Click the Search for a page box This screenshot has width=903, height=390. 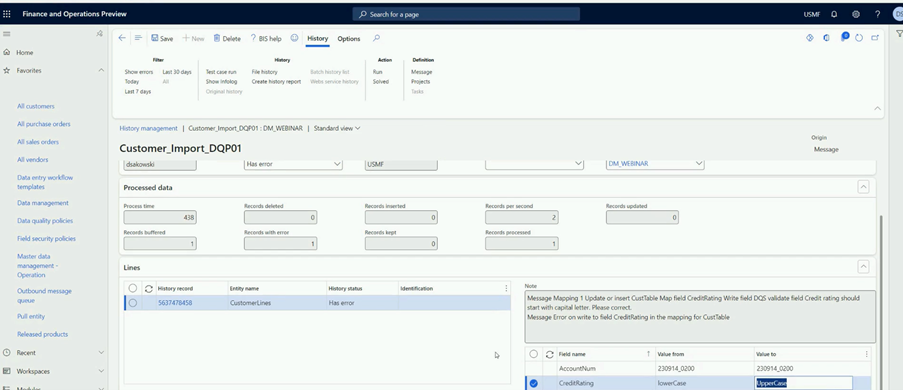click(466, 14)
